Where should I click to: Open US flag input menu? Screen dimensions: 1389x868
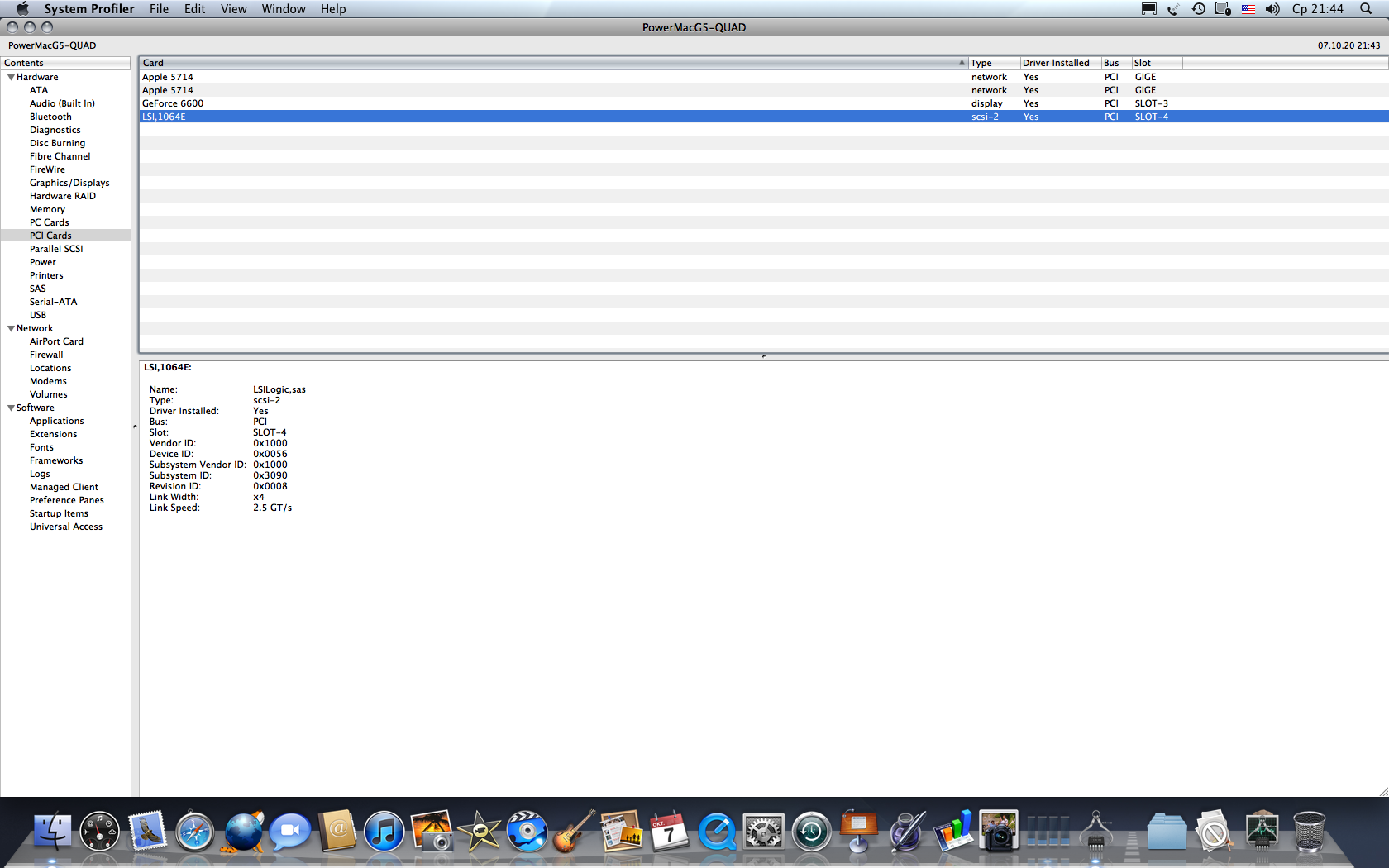click(1248, 9)
